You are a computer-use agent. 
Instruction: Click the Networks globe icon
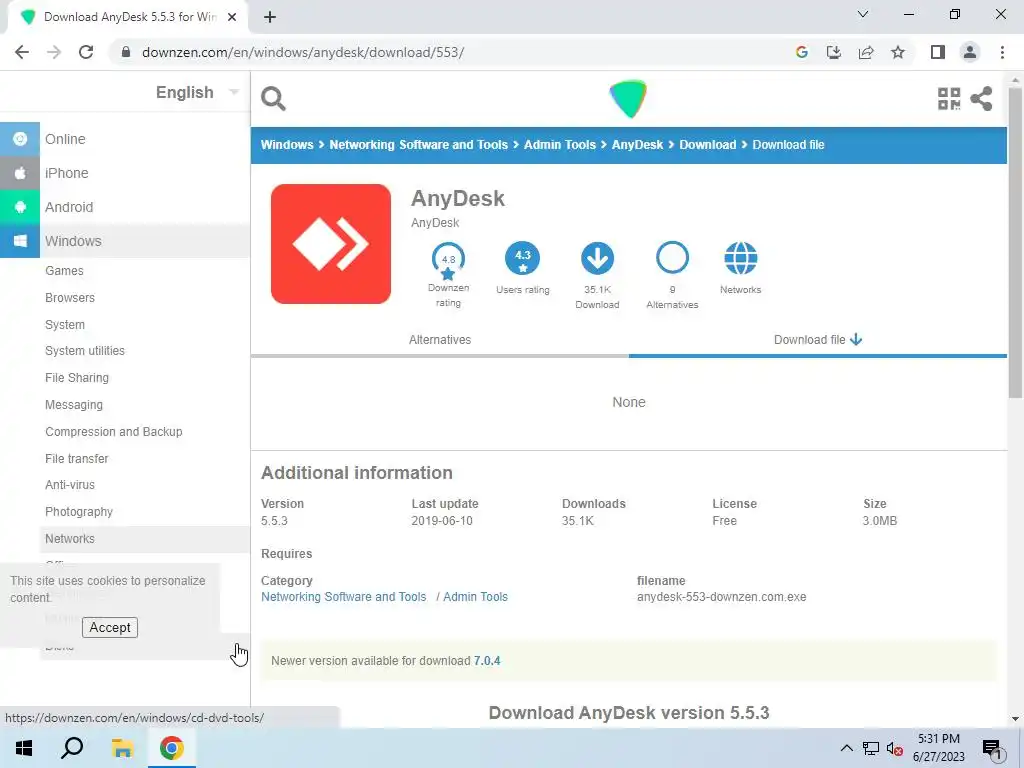(741, 258)
